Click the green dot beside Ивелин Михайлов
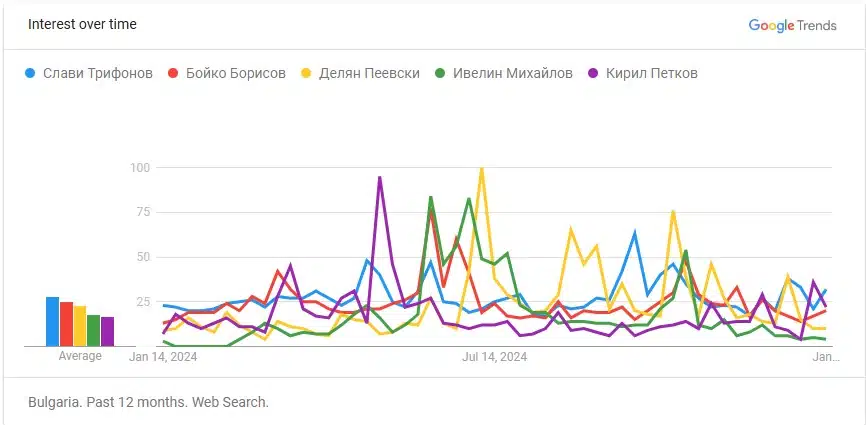The height and width of the screenshot is (425, 866). pyautogui.click(x=441, y=74)
